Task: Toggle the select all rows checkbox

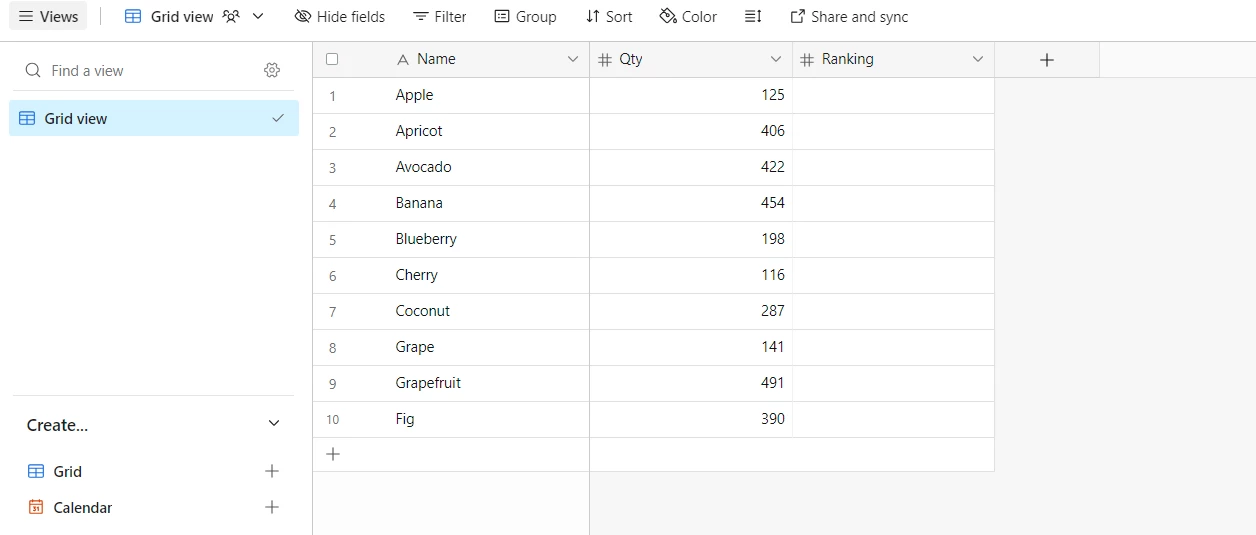Action: pyautogui.click(x=332, y=59)
